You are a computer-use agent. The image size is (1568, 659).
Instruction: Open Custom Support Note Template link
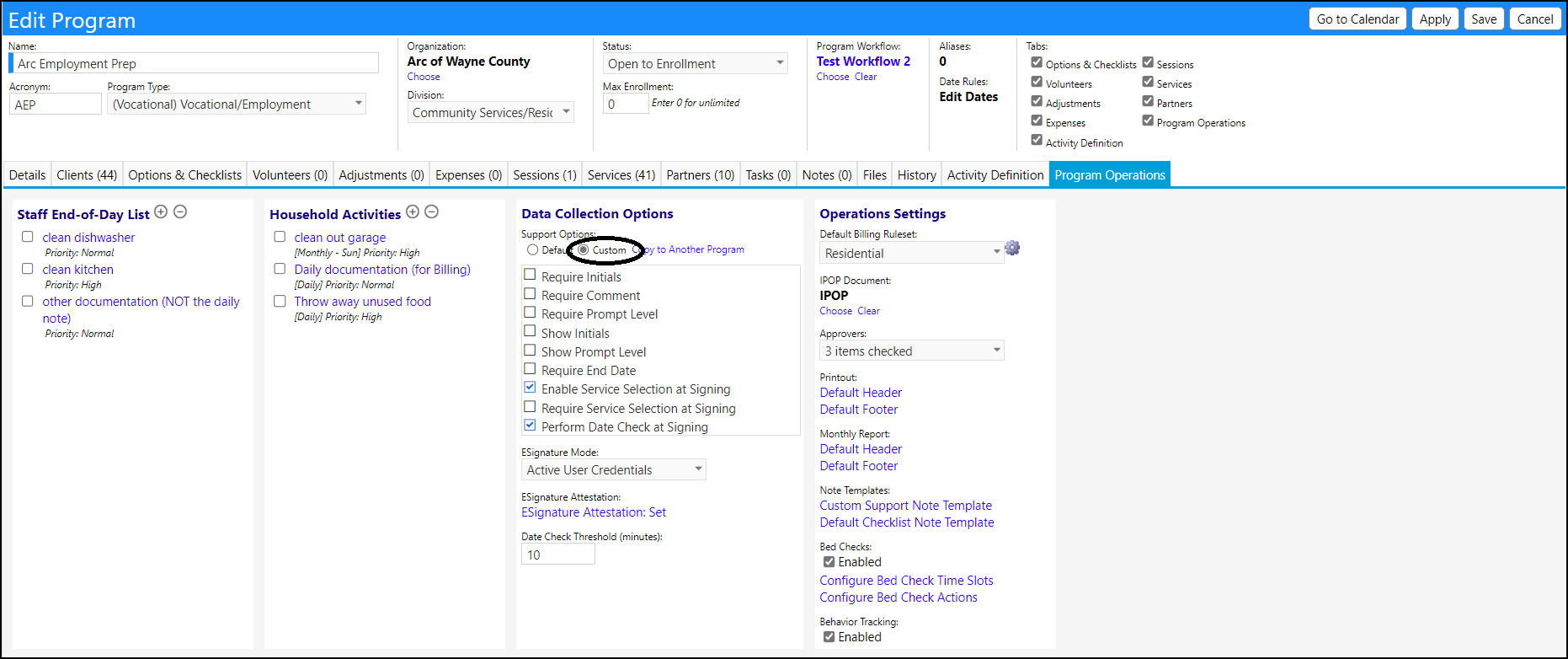tap(906, 506)
